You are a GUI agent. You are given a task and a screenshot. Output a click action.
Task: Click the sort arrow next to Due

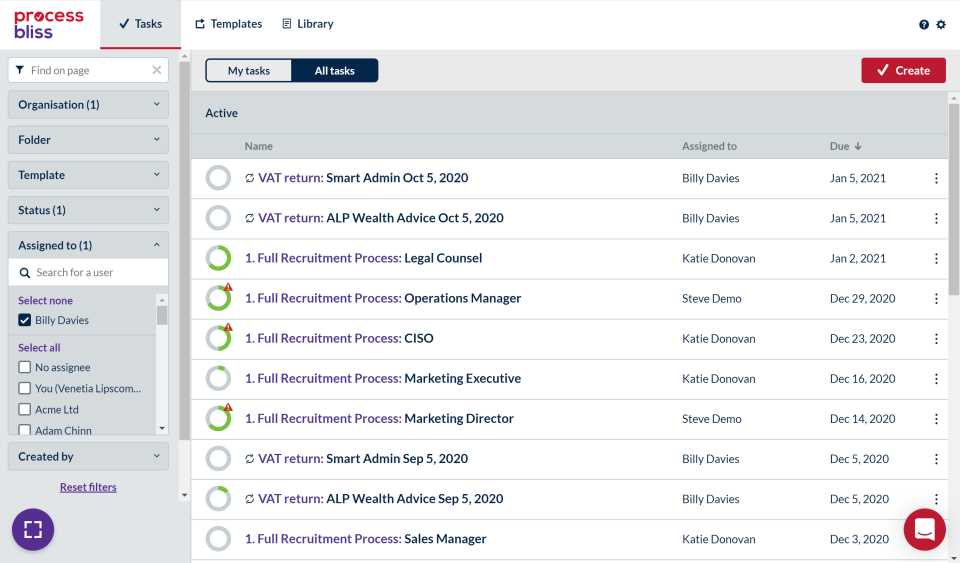coord(858,146)
